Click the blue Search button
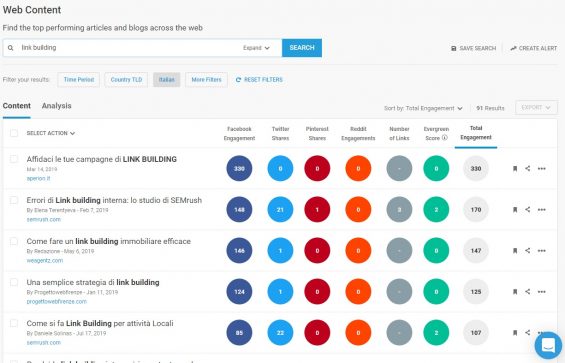Viewport: 565px width, 363px height. (x=302, y=48)
